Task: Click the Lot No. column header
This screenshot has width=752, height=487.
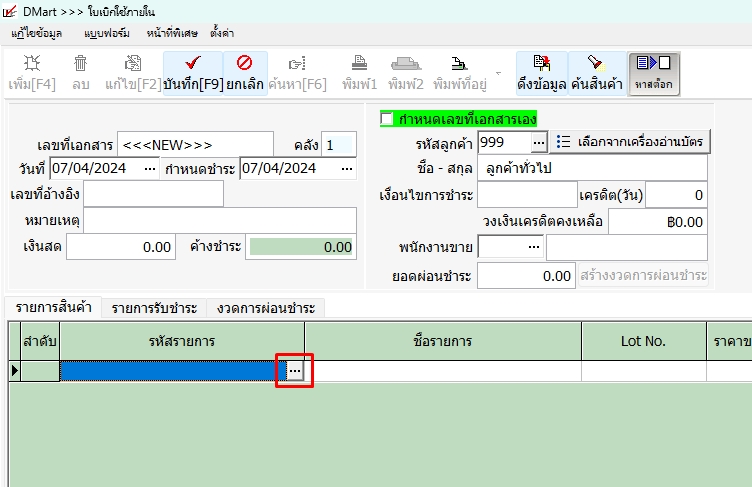Action: (x=644, y=341)
